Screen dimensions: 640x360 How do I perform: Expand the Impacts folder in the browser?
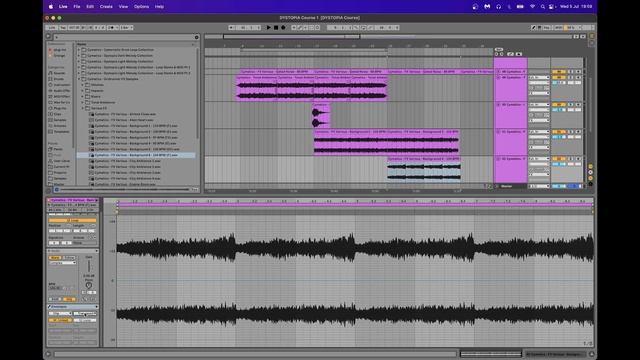[x=82, y=91]
